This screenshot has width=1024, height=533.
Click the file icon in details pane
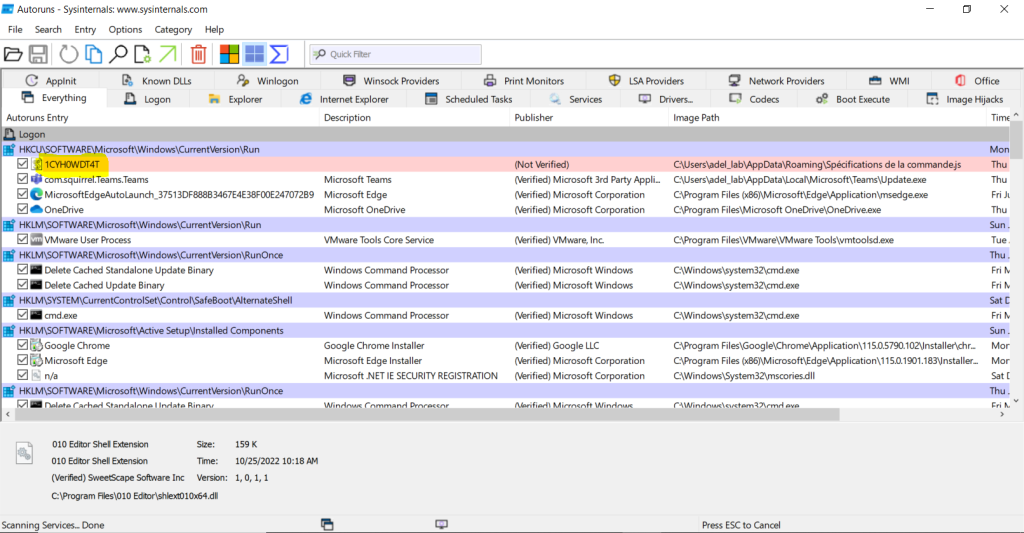24,453
